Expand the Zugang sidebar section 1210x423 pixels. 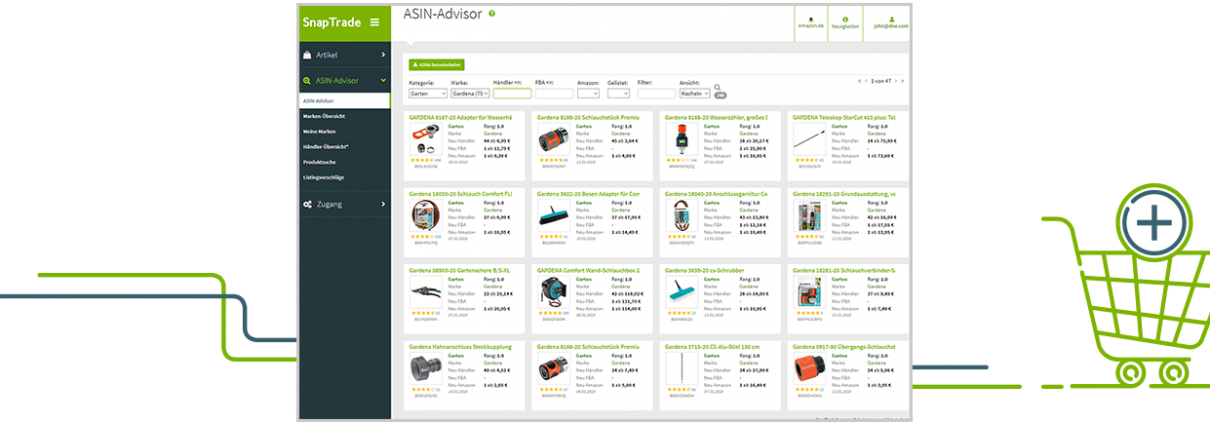pyautogui.click(x=344, y=204)
